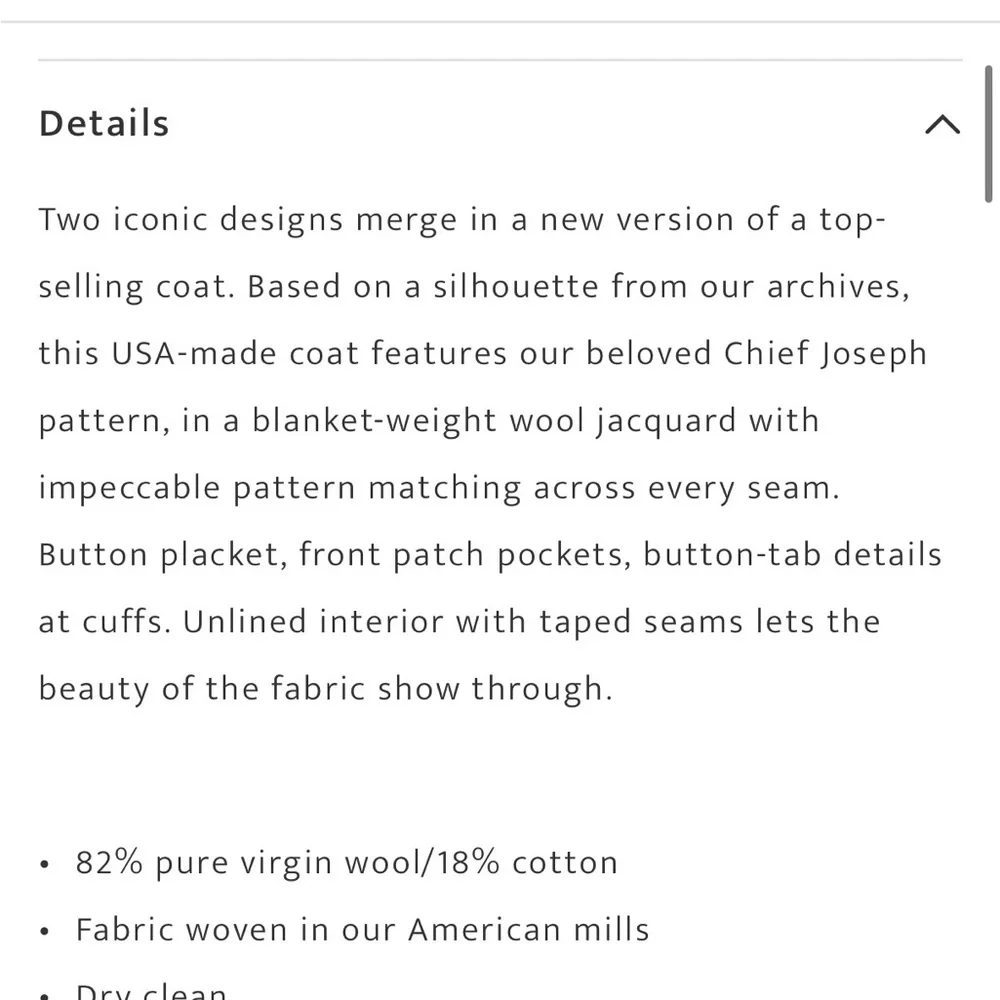Click the phrase Two iconic designs
Image resolution: width=1000 pixels, height=1000 pixels.
190,220
